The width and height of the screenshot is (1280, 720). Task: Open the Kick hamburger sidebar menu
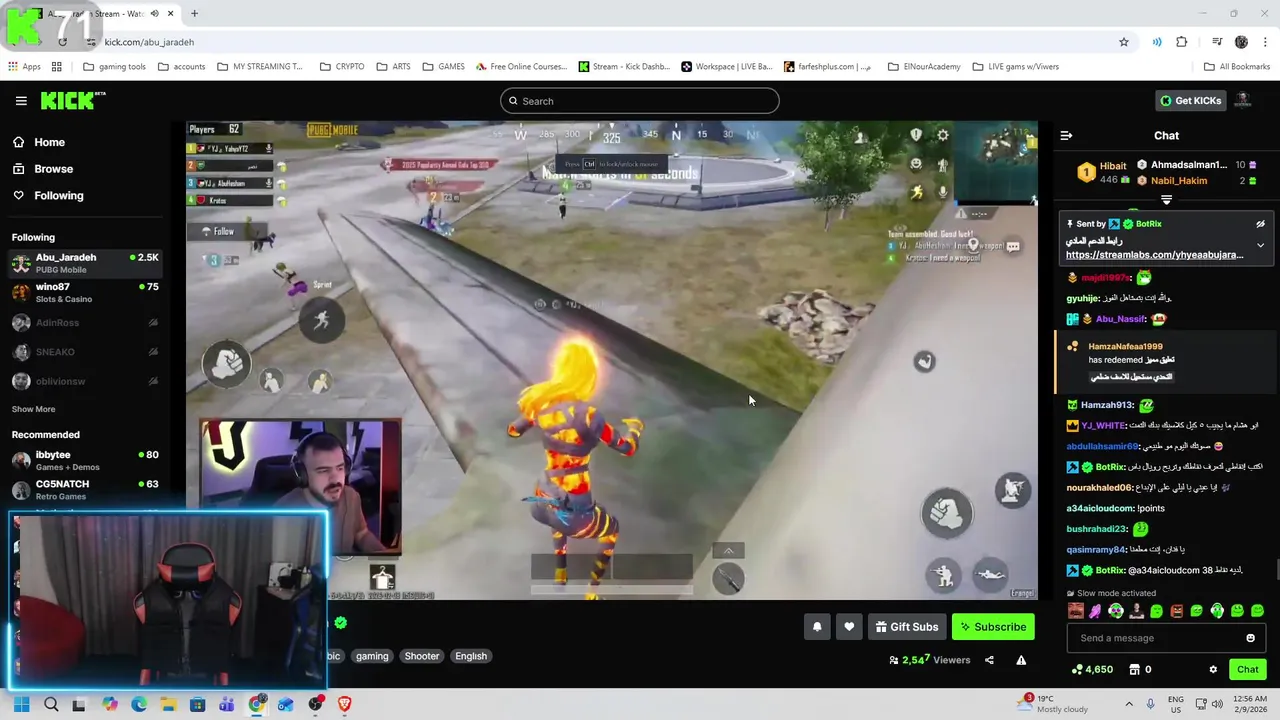coord(21,101)
